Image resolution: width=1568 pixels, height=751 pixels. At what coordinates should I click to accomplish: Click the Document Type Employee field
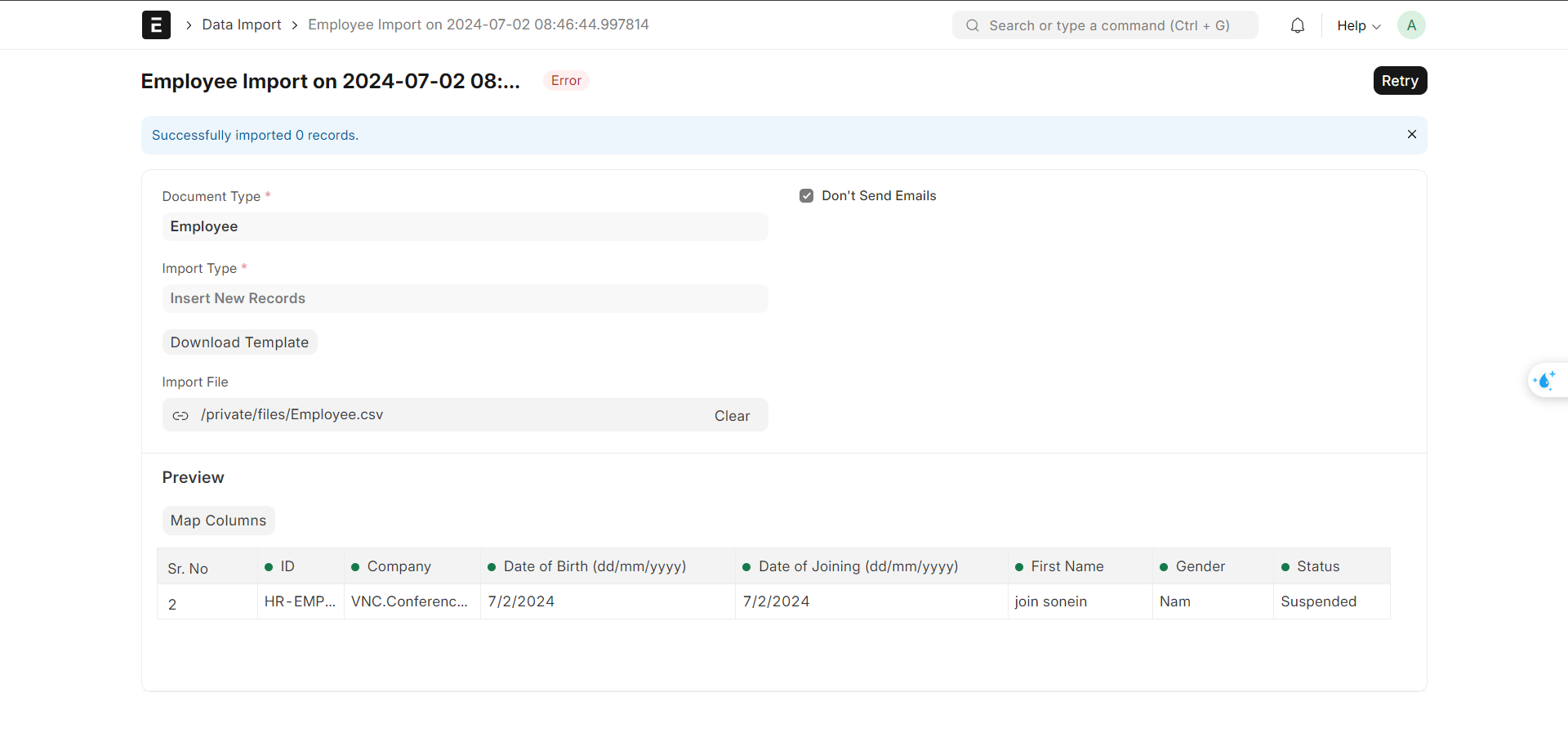tap(465, 226)
